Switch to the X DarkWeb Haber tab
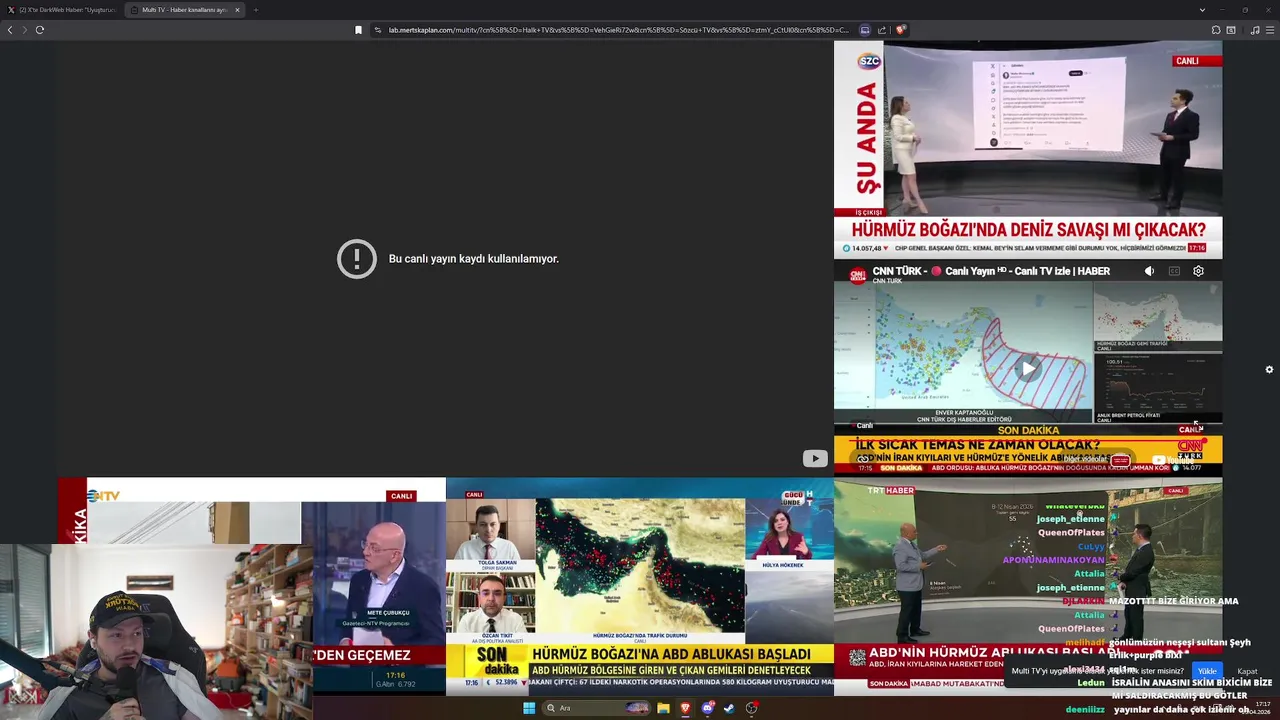 [x=62, y=10]
